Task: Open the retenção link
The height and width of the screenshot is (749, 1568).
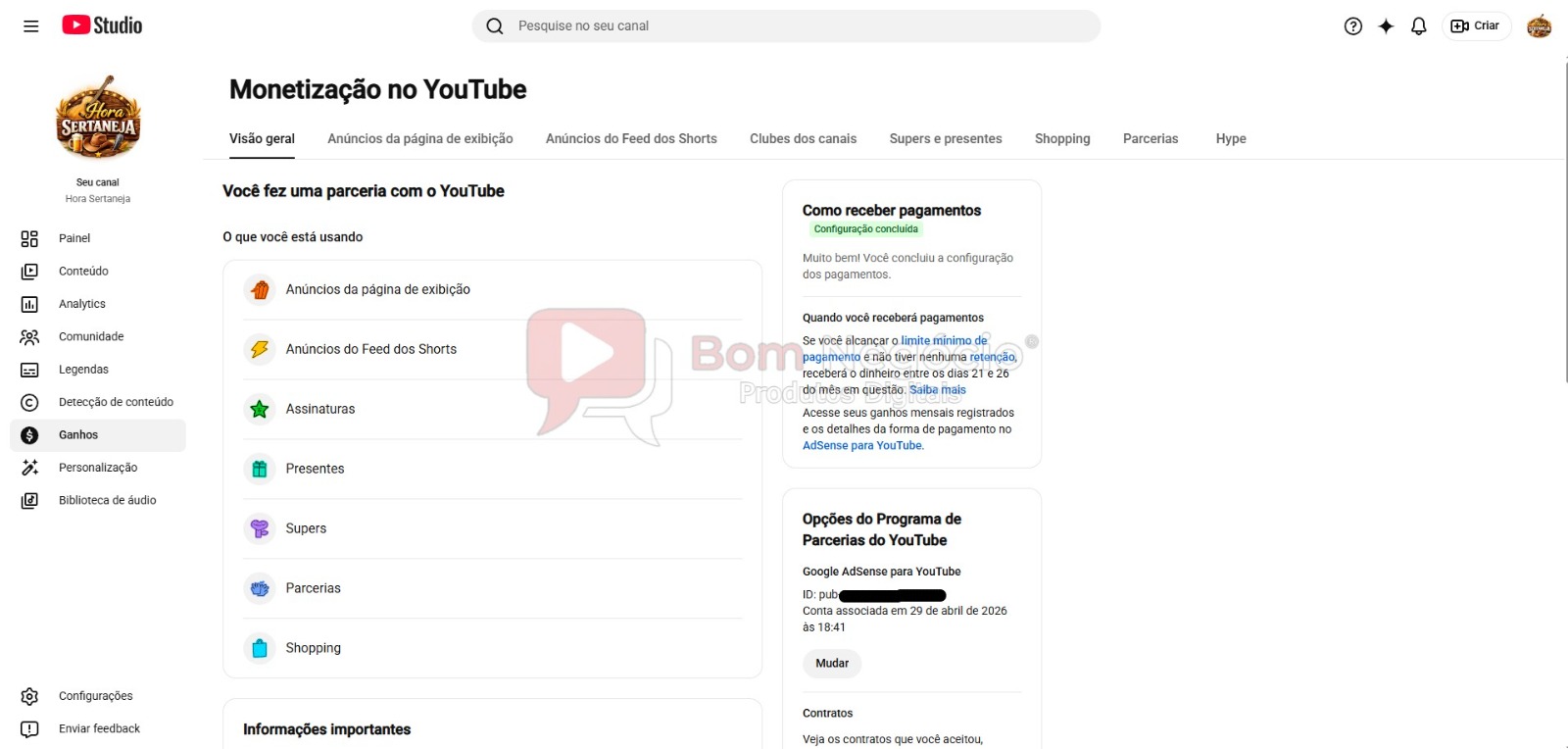Action: click(992, 358)
